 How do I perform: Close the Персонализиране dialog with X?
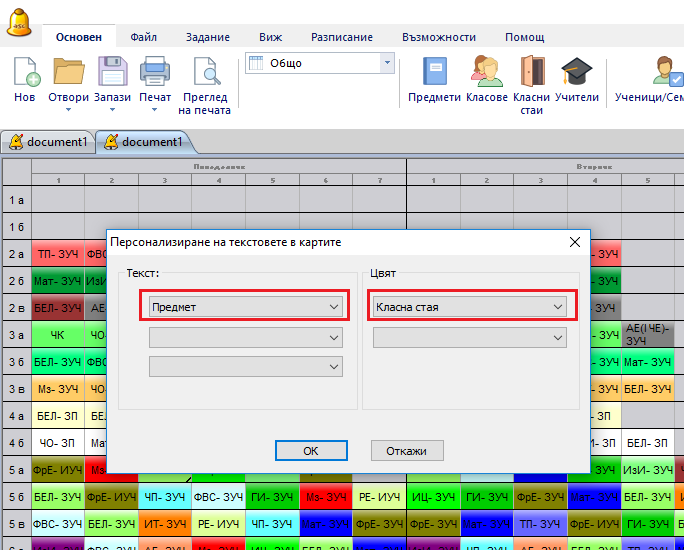[574, 242]
